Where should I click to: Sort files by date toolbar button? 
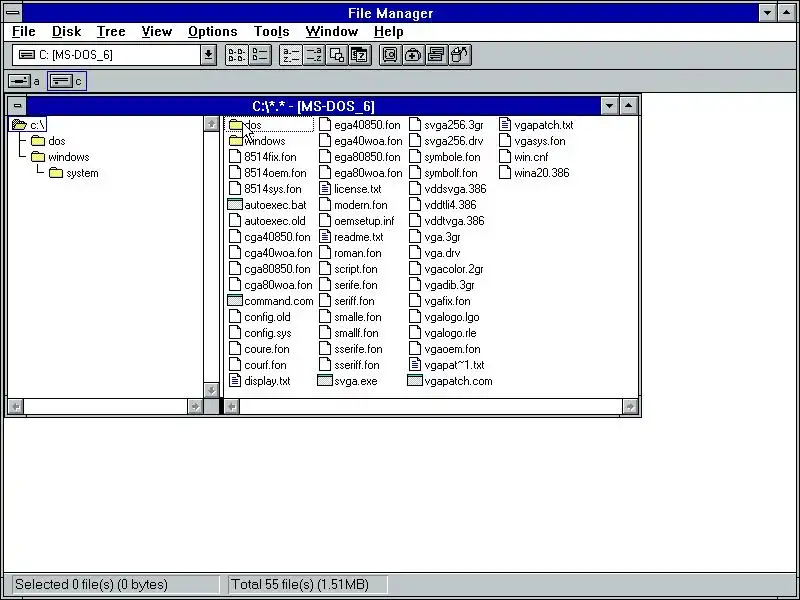(x=359, y=55)
